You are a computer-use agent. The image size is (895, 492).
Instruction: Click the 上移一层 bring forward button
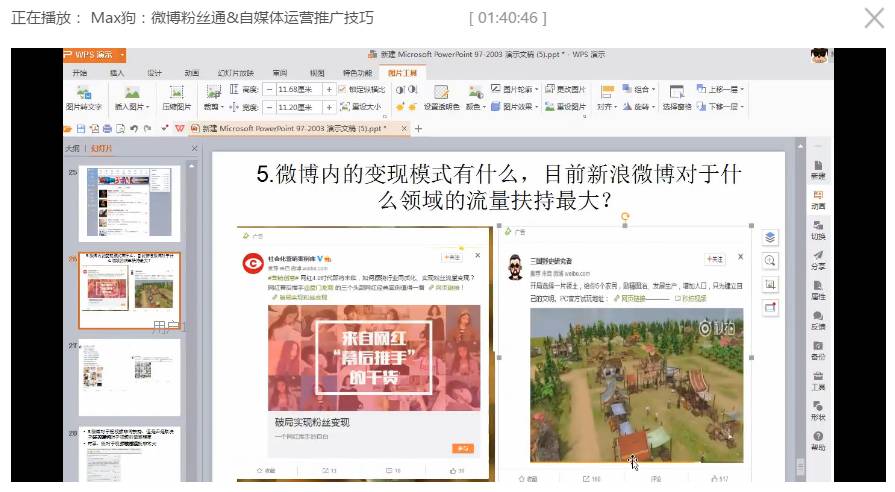[x=720, y=90]
